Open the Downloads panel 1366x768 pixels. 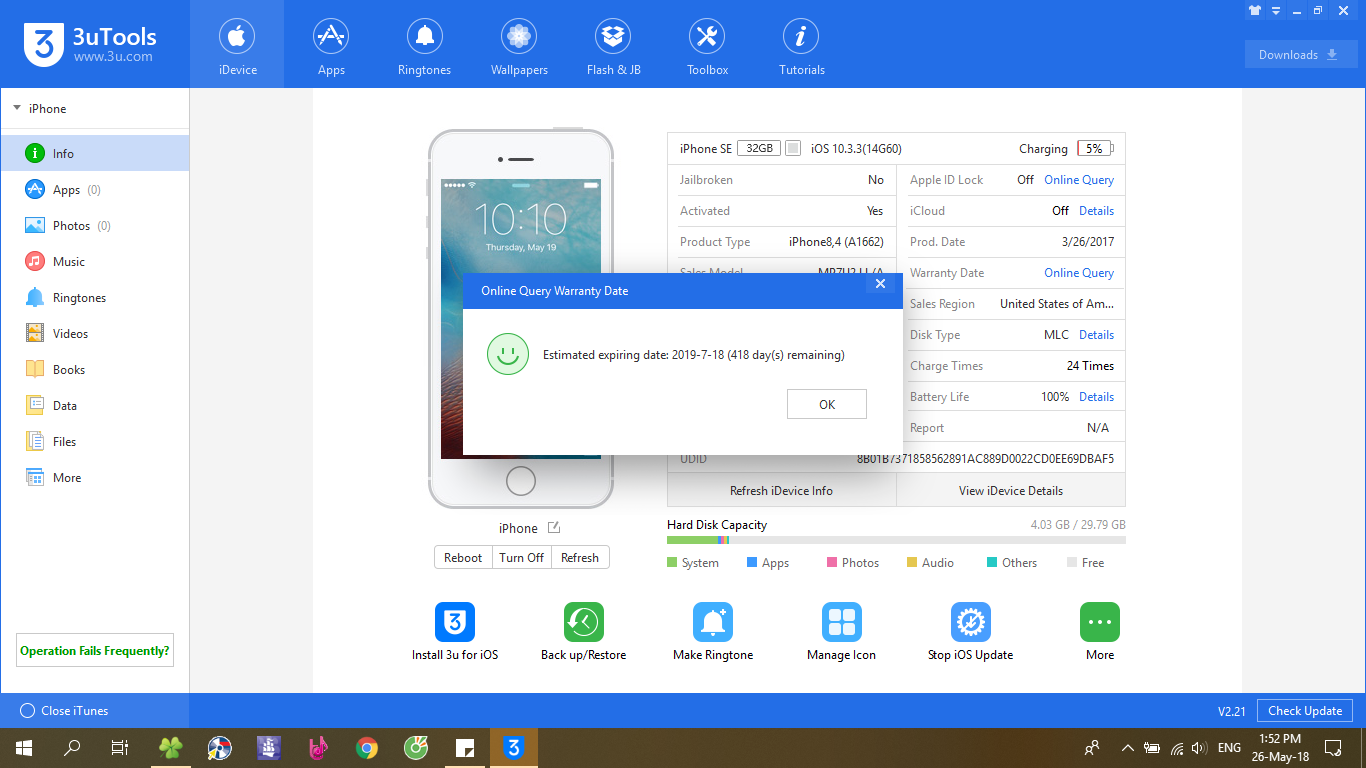click(1300, 55)
